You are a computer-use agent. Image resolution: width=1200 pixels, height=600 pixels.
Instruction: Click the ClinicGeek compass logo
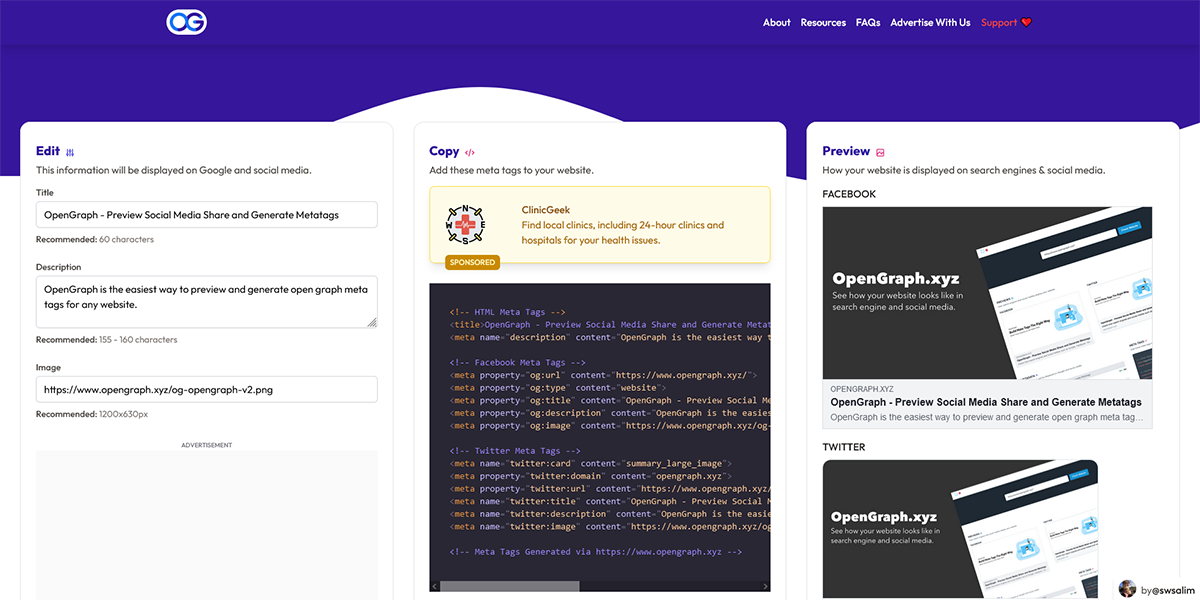click(464, 225)
